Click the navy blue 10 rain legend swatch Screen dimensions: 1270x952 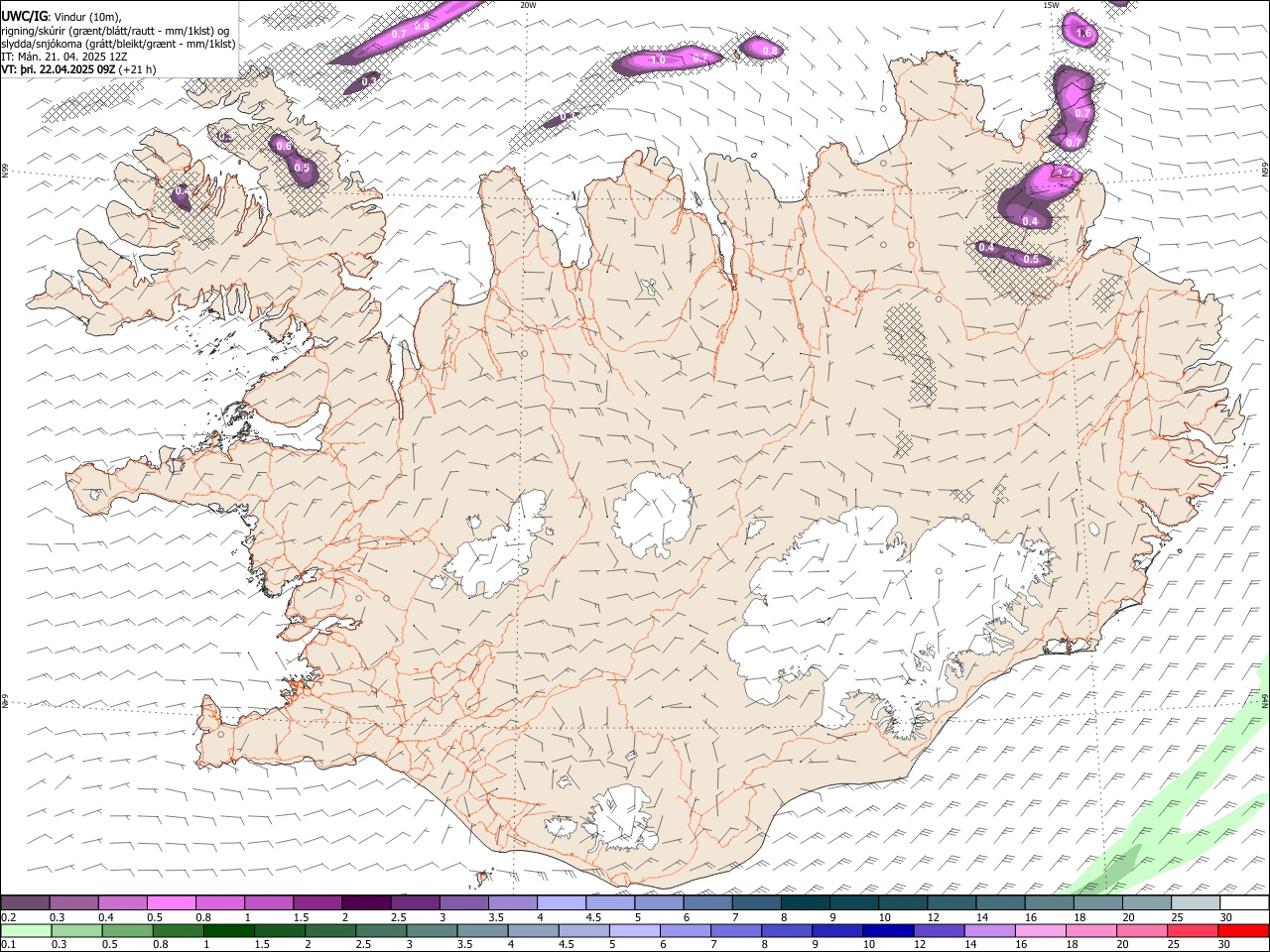[888, 930]
